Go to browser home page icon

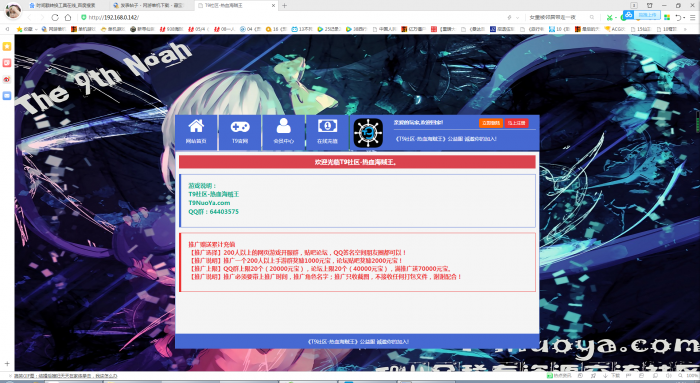tap(68, 17)
